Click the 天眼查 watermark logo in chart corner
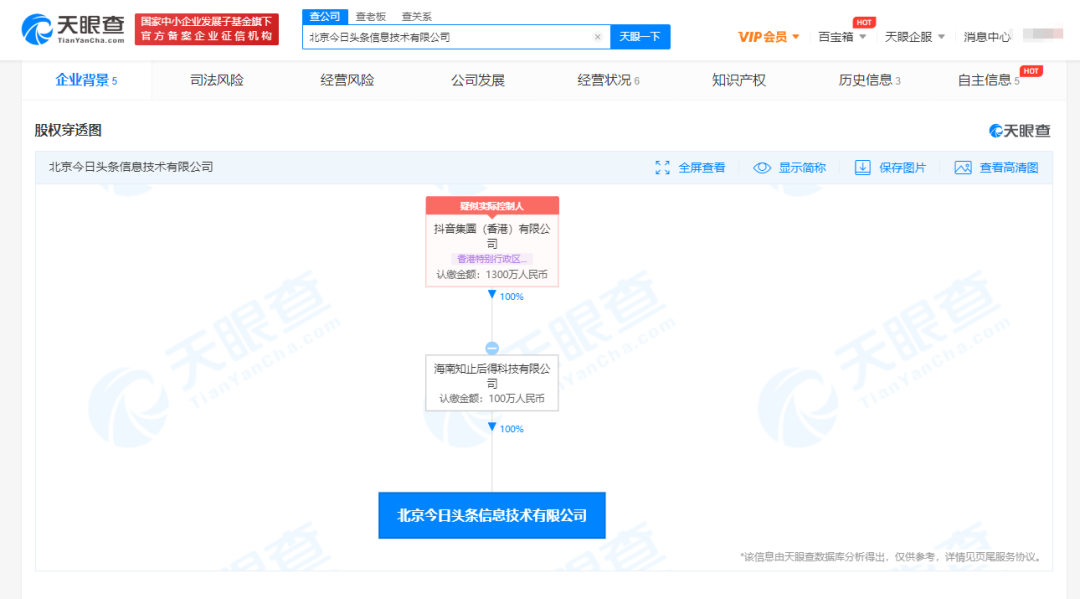 (1018, 131)
